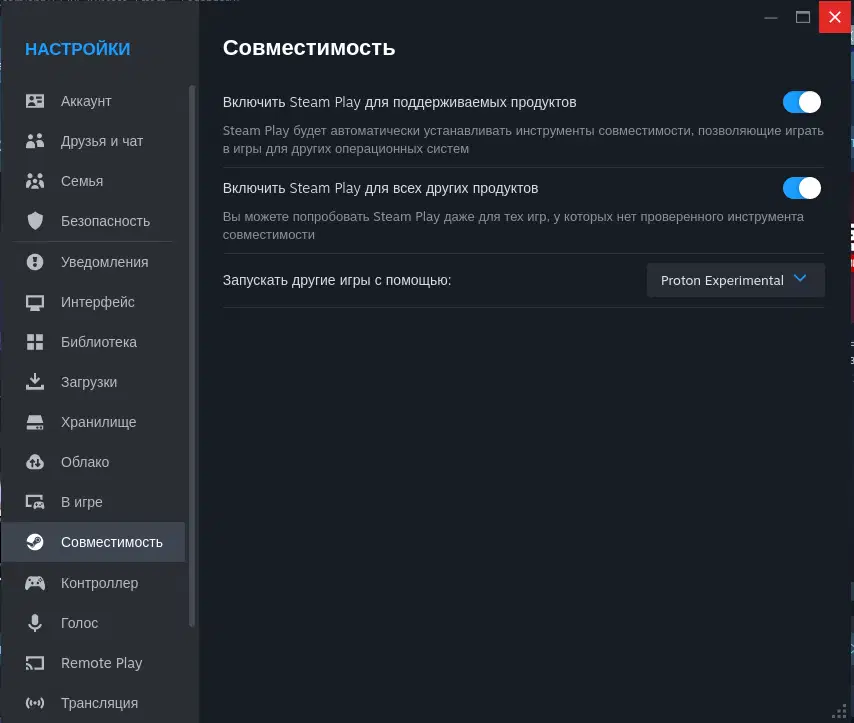Image resolution: width=854 pixels, height=723 pixels.
Task: Toggle Steam Play for all other products
Action: (x=801, y=188)
